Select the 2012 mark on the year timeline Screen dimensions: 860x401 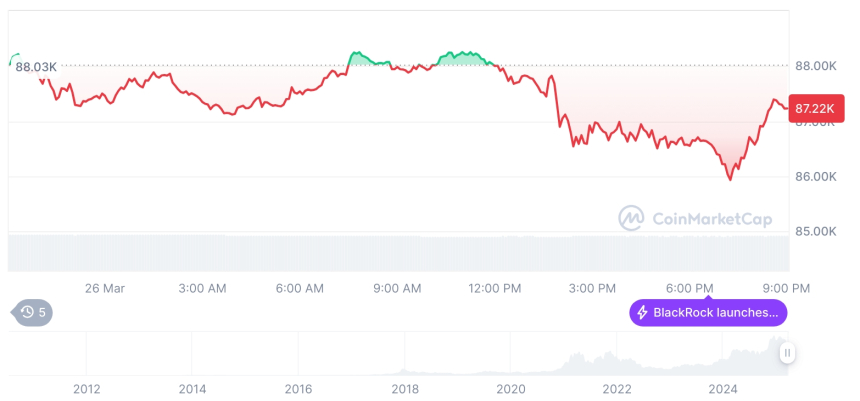pos(87,389)
